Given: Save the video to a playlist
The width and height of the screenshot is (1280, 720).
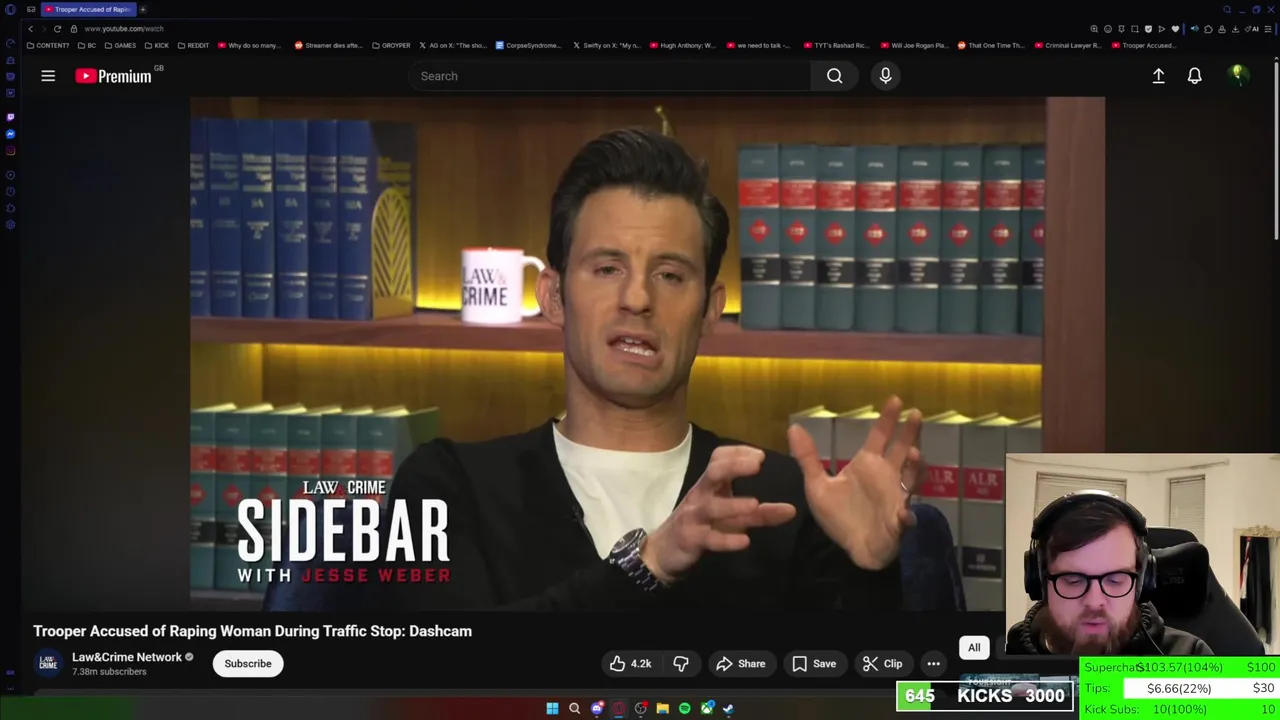Looking at the screenshot, I should [x=814, y=664].
